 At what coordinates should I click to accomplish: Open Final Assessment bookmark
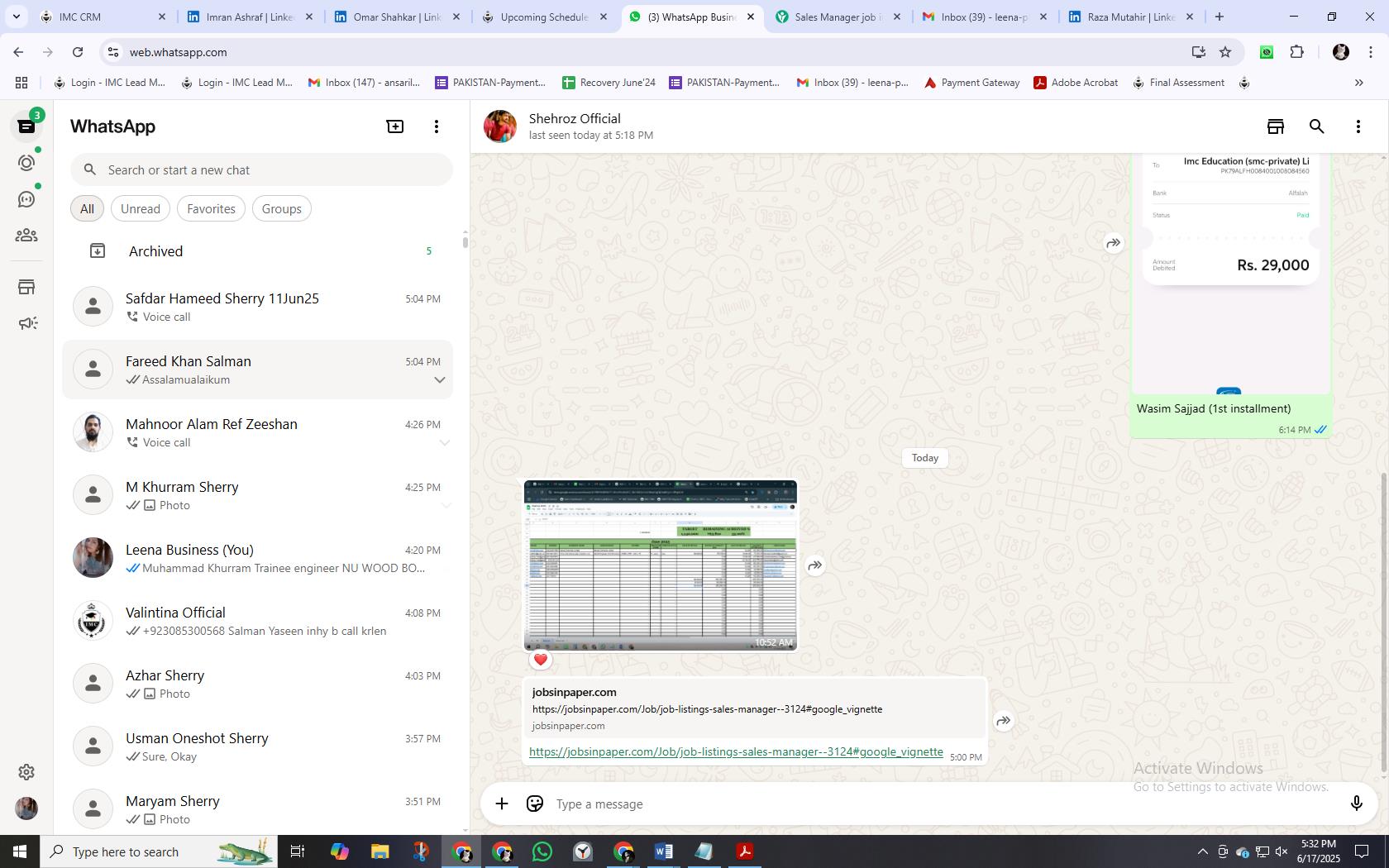point(1178,83)
